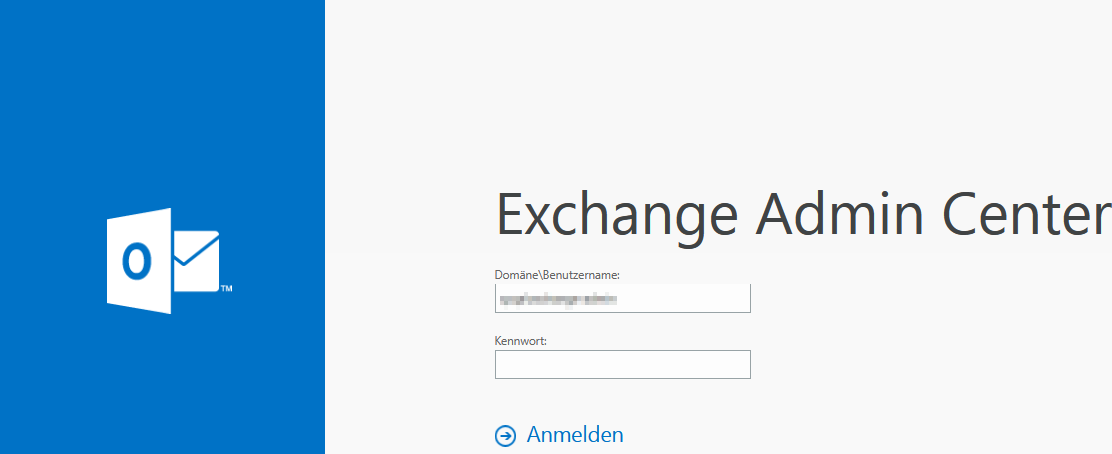Image resolution: width=1112 pixels, height=454 pixels.
Task: Click the trademark symbol beside the logo
Action: tap(226, 290)
